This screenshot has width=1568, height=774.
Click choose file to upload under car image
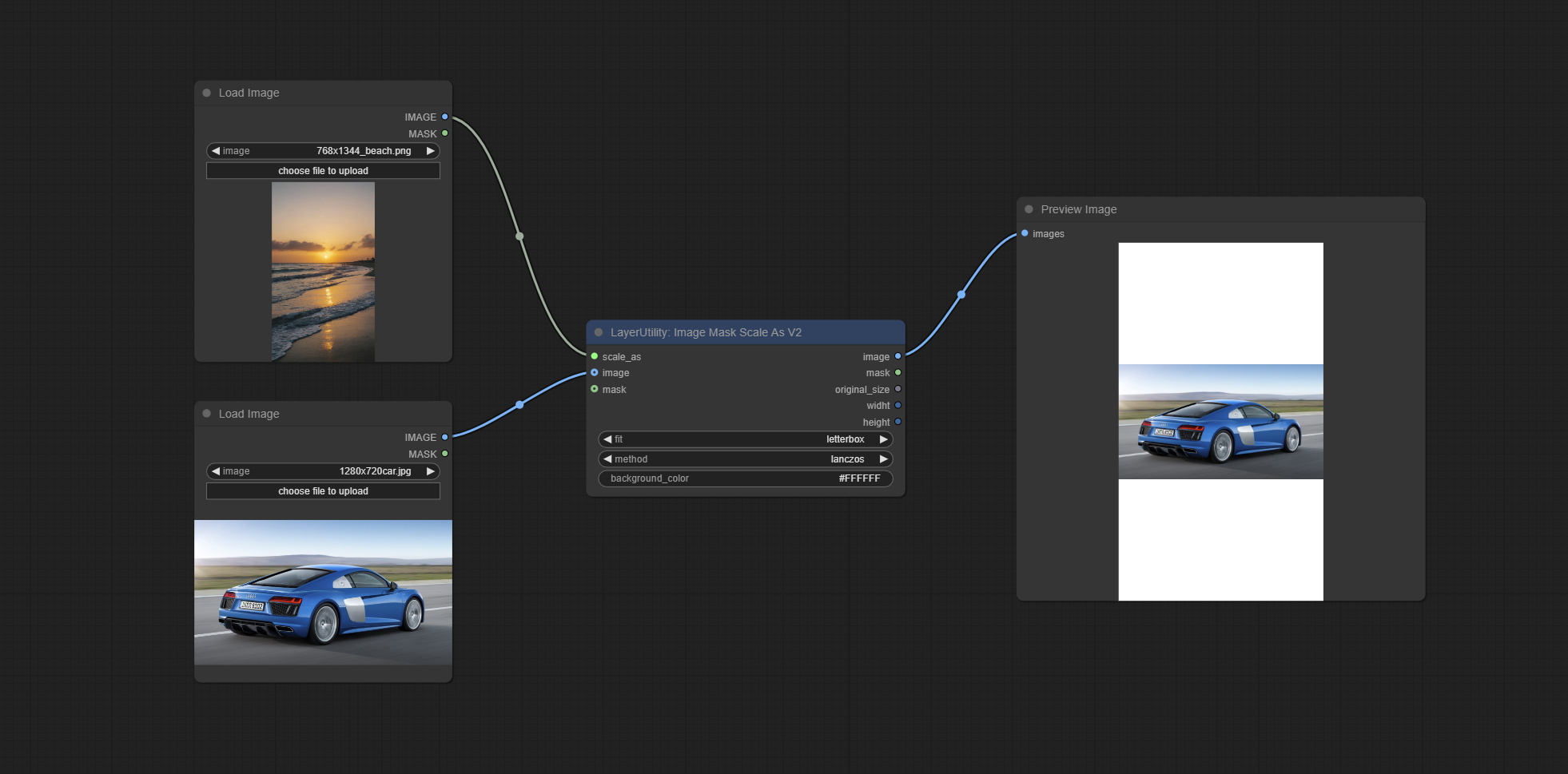[x=323, y=491]
